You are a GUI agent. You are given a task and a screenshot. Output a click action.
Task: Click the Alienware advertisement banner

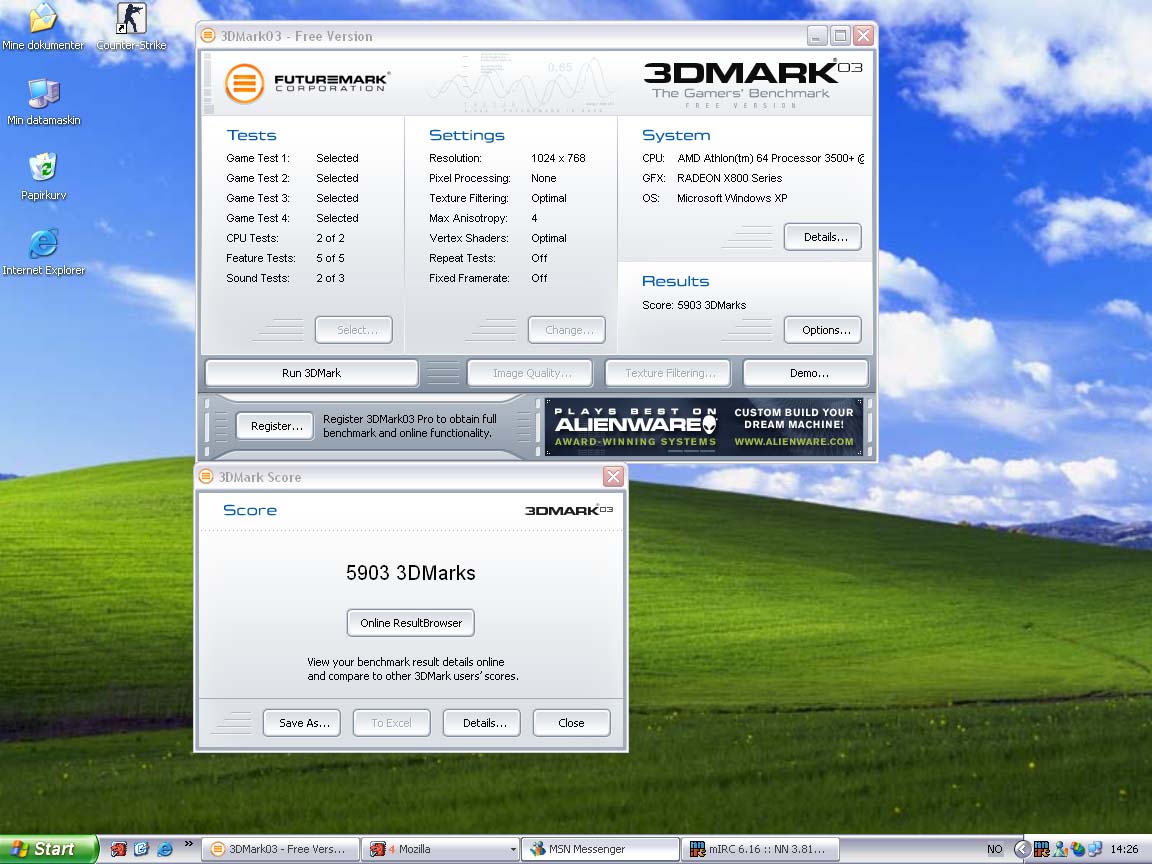coord(705,427)
